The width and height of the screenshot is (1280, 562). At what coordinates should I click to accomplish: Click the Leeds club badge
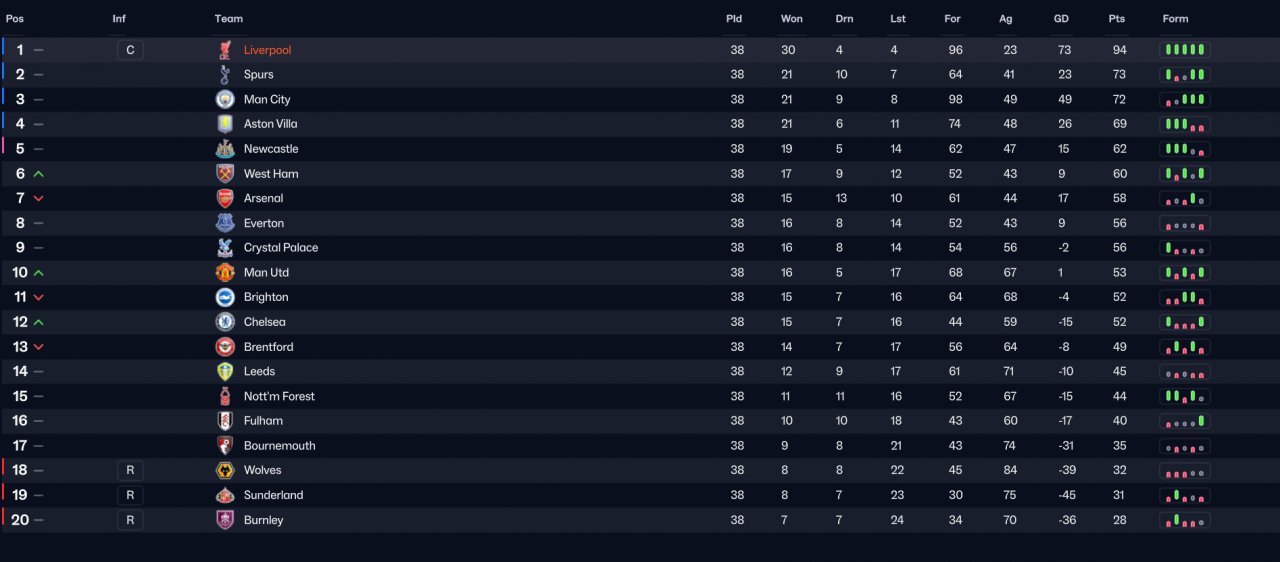[x=225, y=371]
